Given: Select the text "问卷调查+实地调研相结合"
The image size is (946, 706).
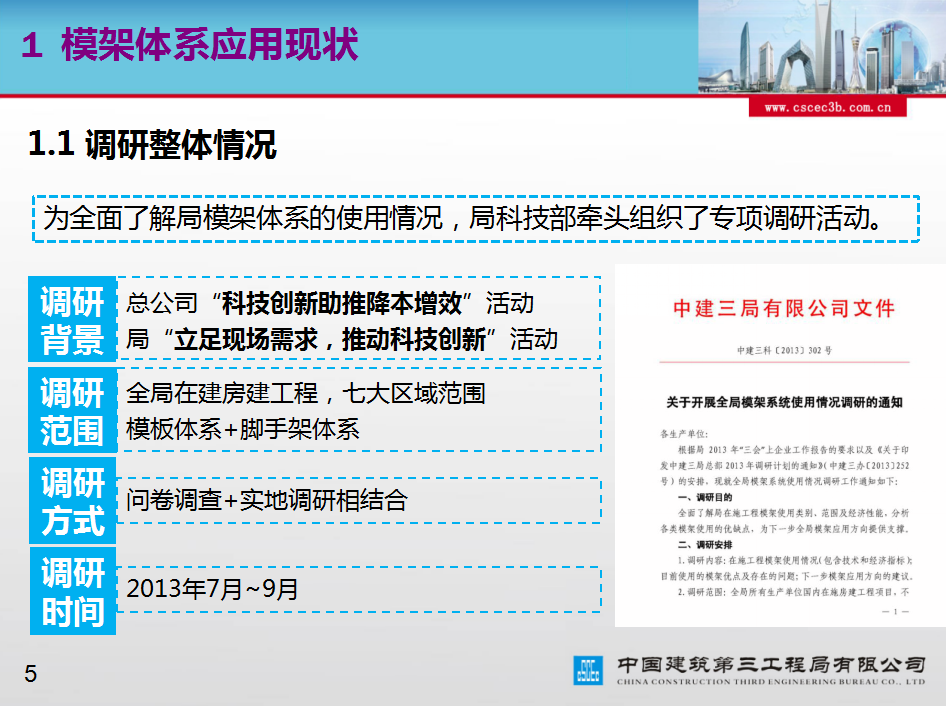Looking at the screenshot, I should point(267,500).
